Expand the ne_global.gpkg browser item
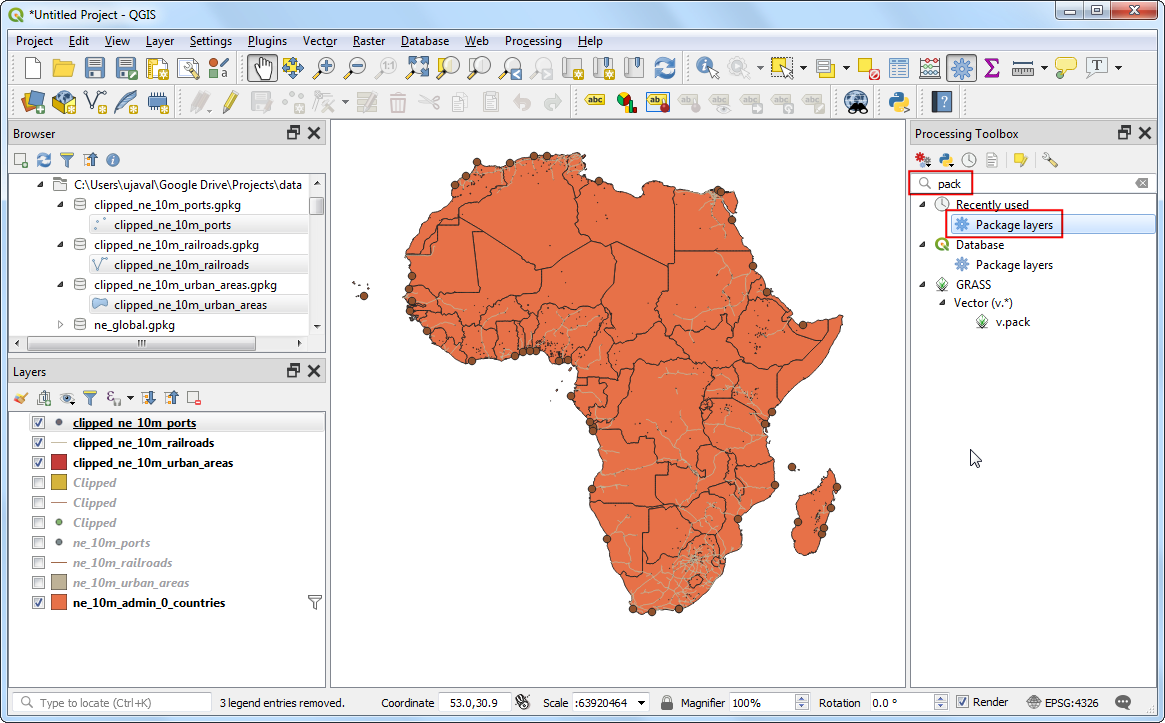The width and height of the screenshot is (1165, 723). [60, 325]
